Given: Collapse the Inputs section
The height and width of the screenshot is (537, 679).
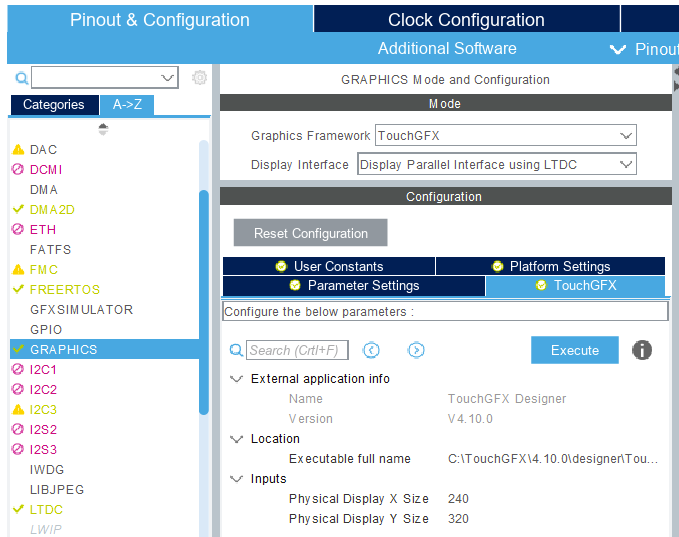Looking at the screenshot, I should click(236, 479).
